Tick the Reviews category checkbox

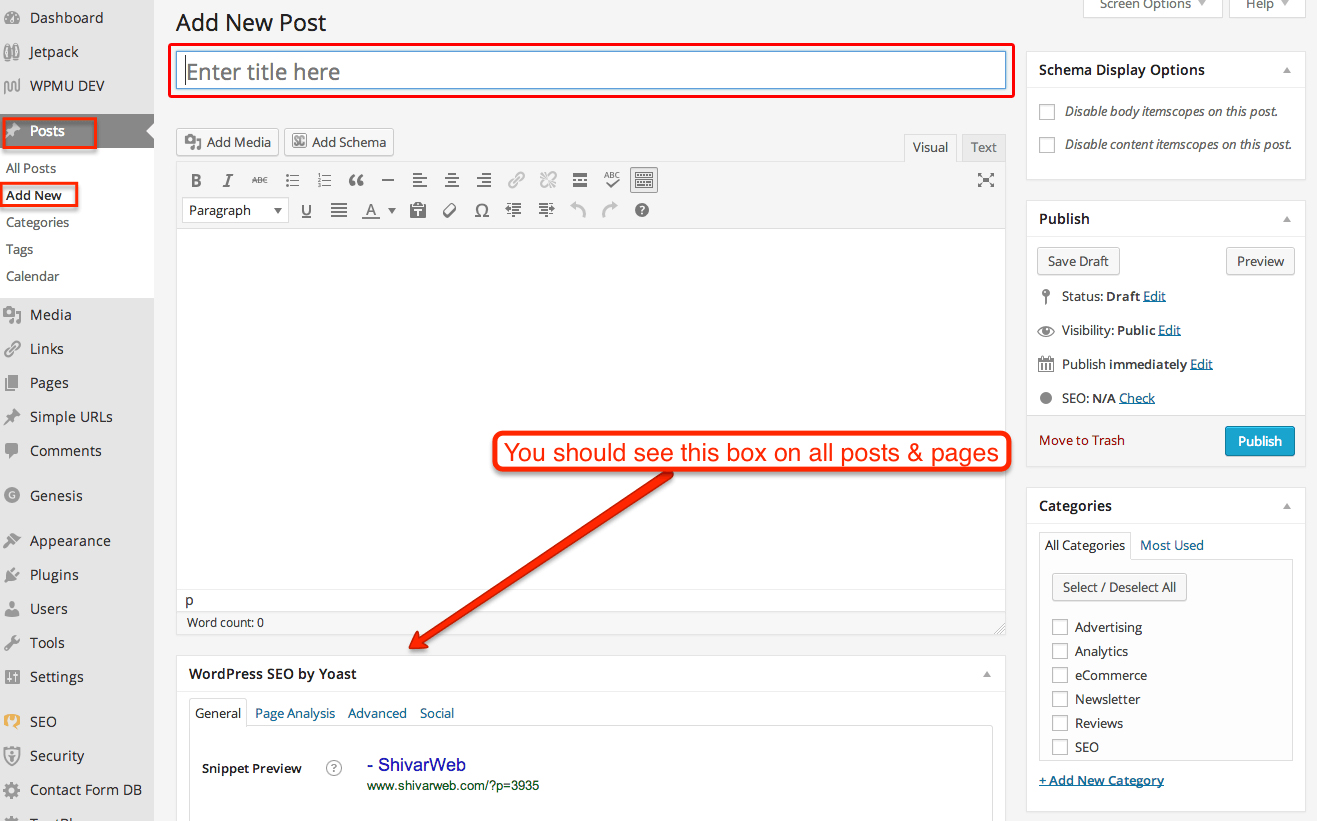(x=1060, y=723)
